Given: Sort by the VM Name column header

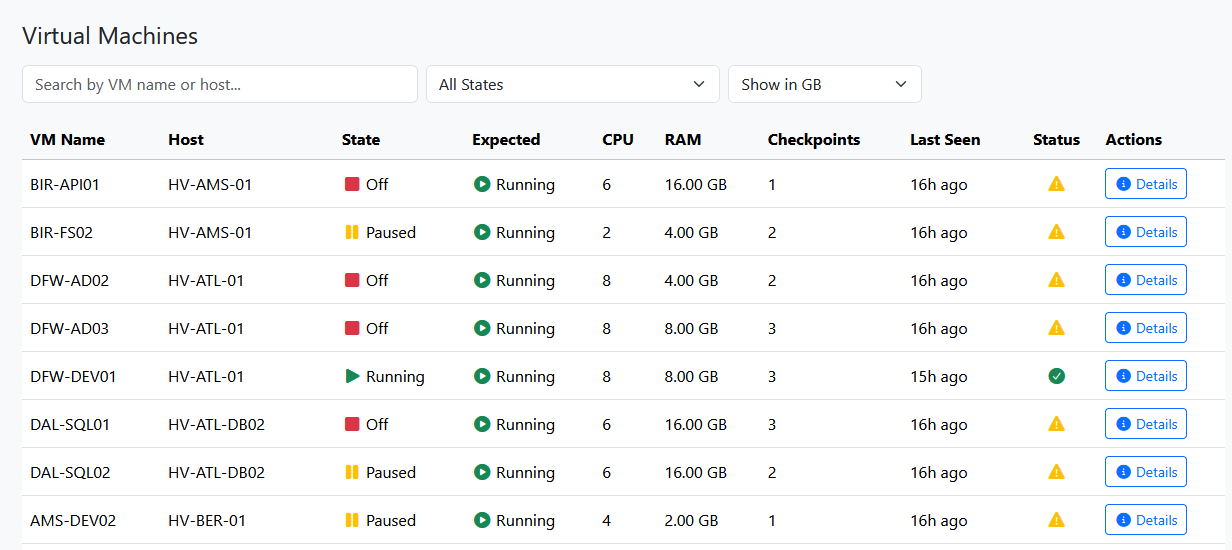Looking at the screenshot, I should [x=67, y=140].
